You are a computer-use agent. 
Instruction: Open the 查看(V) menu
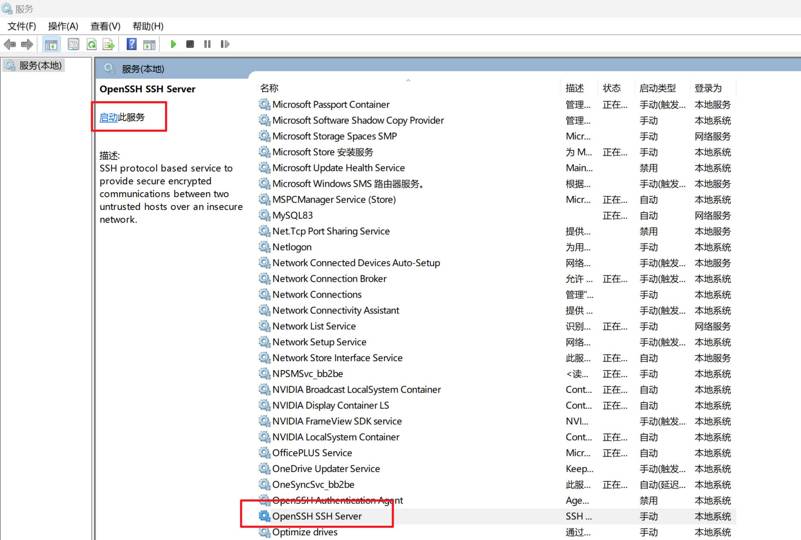pos(105,26)
